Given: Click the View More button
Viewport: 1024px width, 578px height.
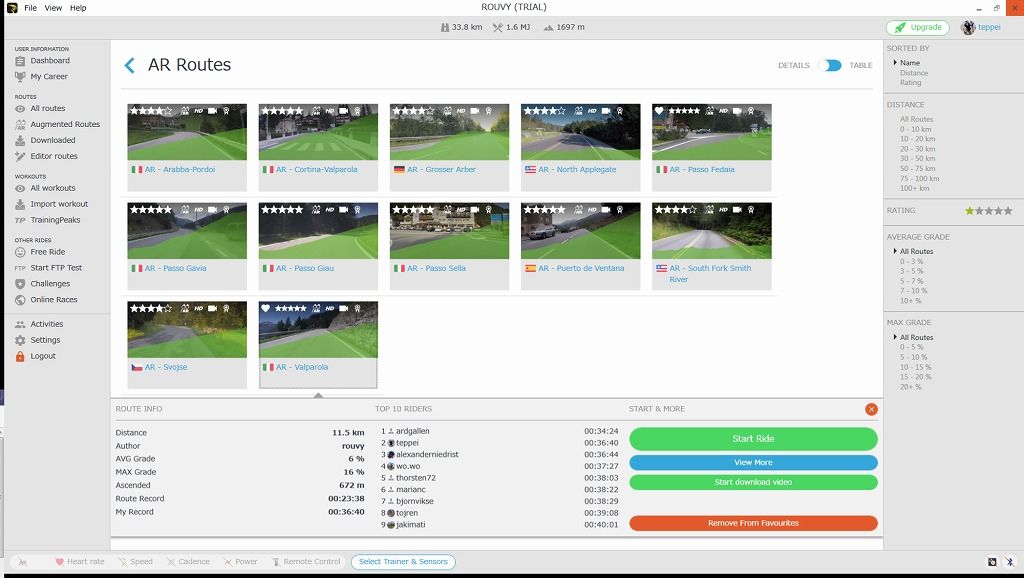Looking at the screenshot, I should point(753,462).
